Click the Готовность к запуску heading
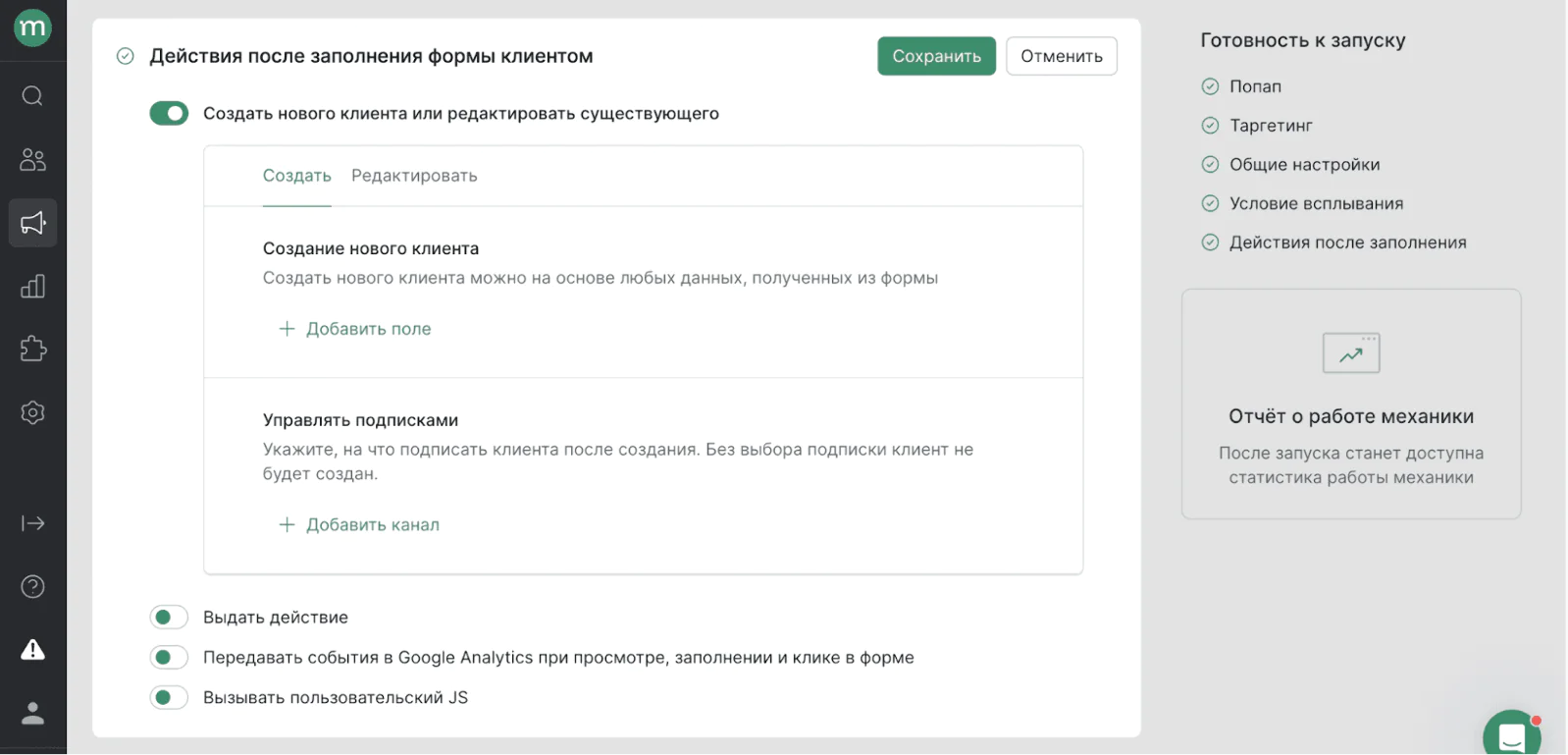This screenshot has height=755, width=1568. 1302,40
